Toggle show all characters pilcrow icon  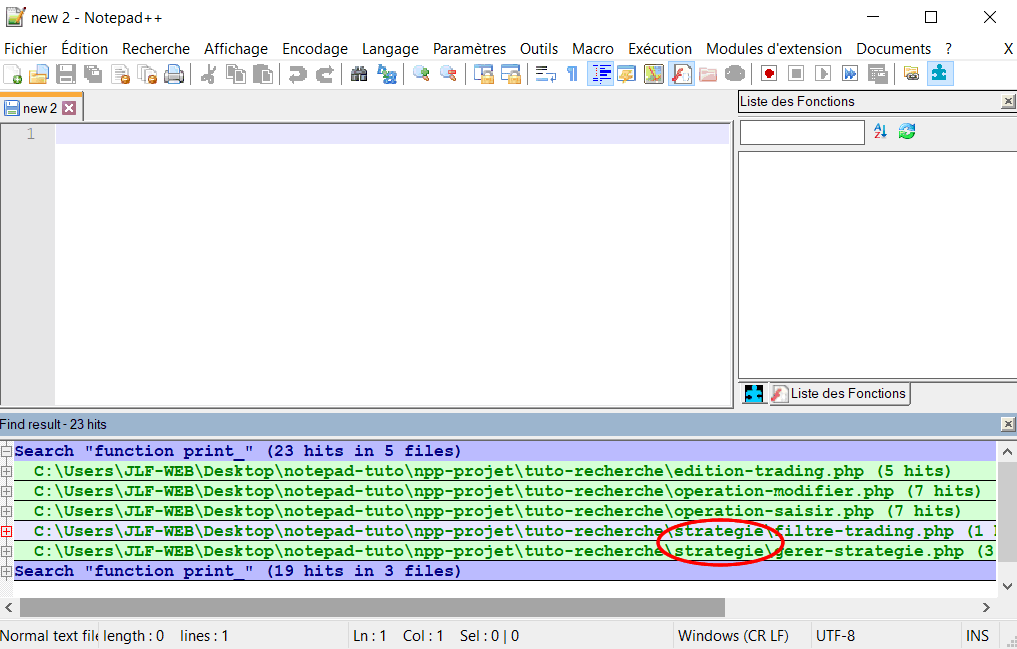point(572,74)
